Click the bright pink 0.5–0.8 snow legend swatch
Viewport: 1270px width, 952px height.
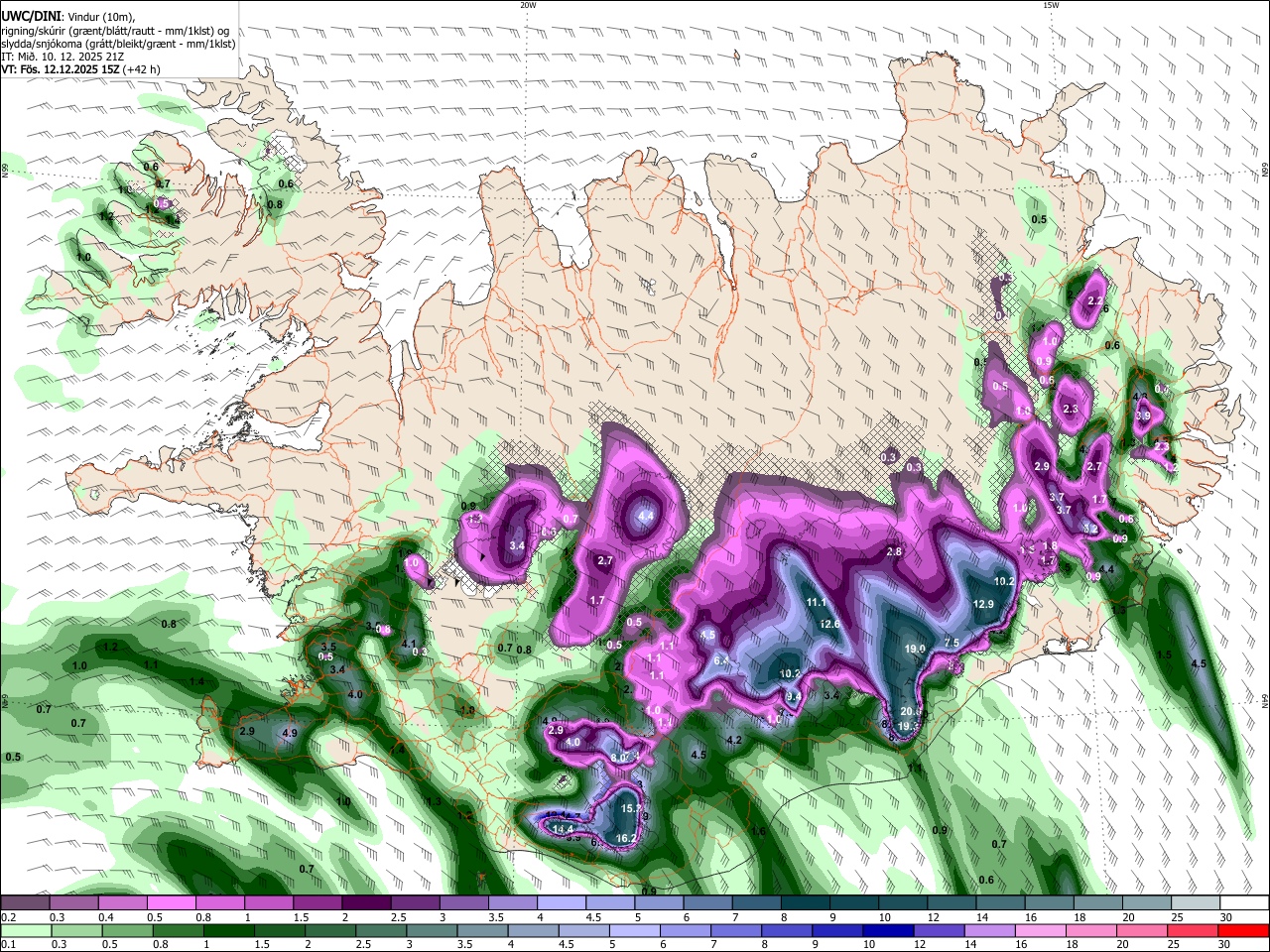(x=171, y=903)
